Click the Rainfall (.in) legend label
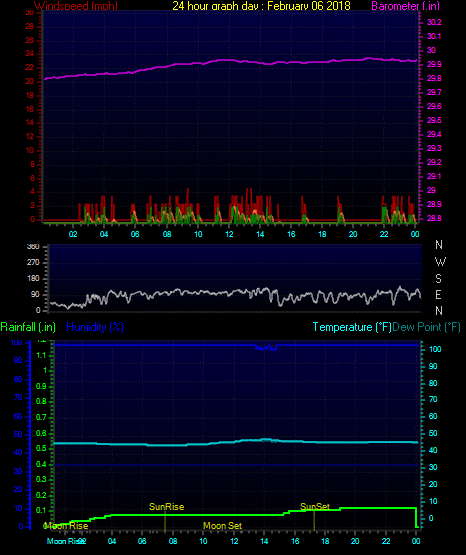Viewport: 466px width, 555px height. point(28,327)
